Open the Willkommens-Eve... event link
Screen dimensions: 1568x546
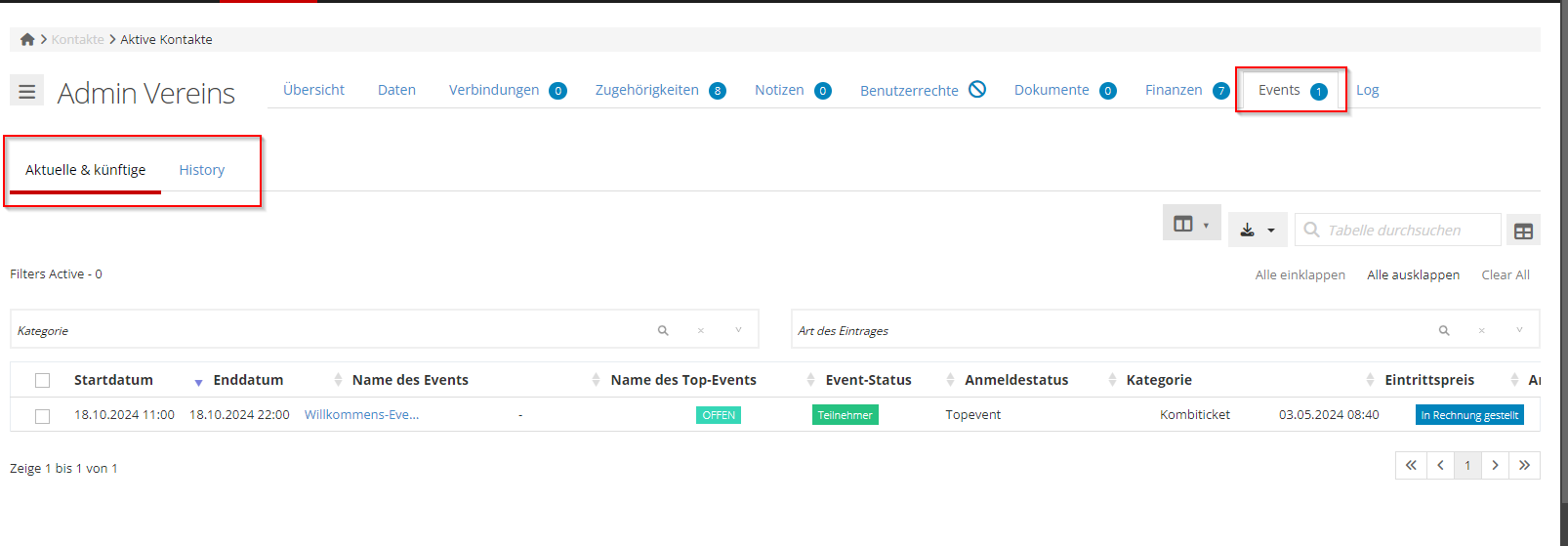pos(361,415)
